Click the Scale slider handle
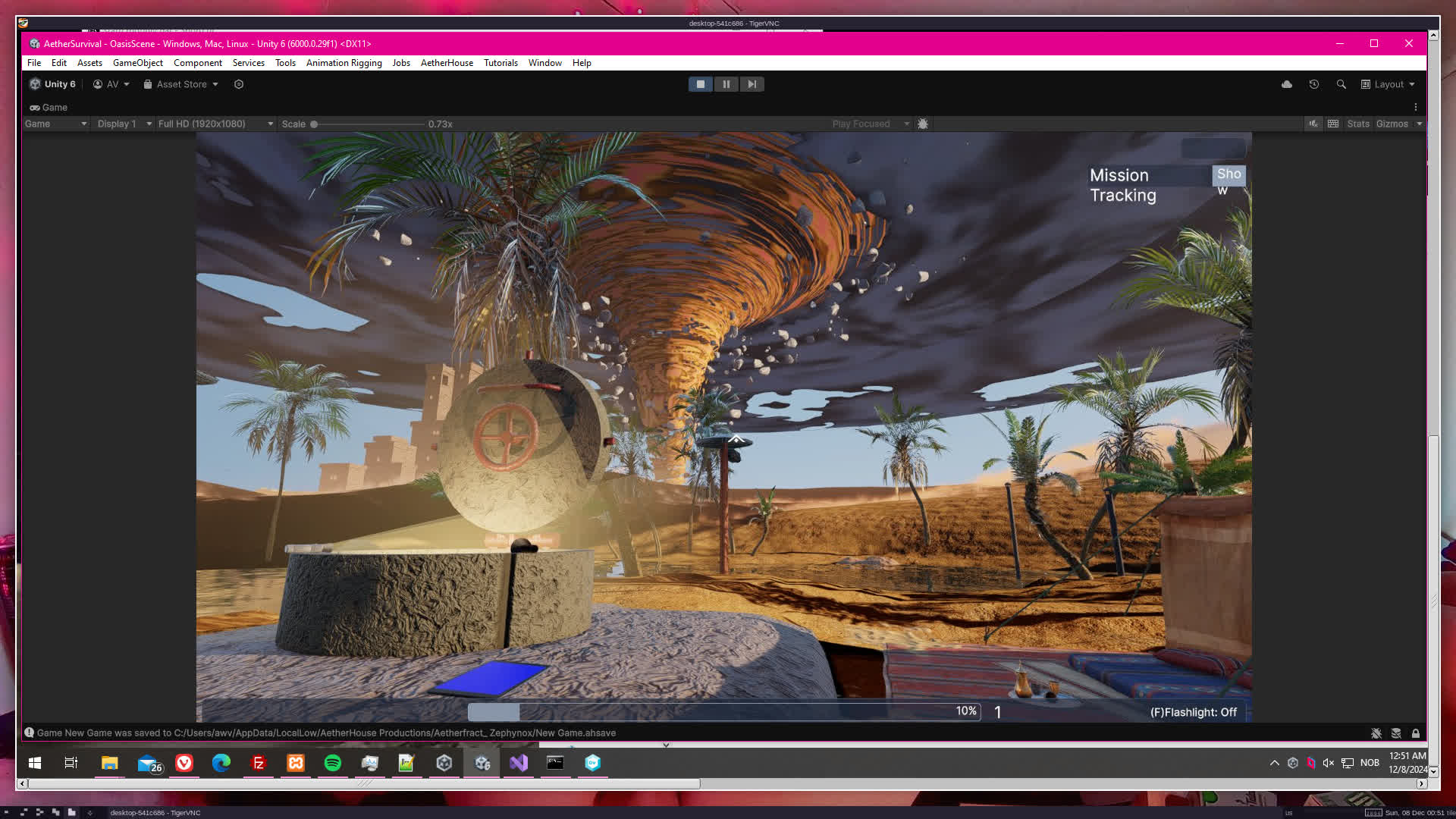Screen dimensions: 1456x819 coord(314,124)
